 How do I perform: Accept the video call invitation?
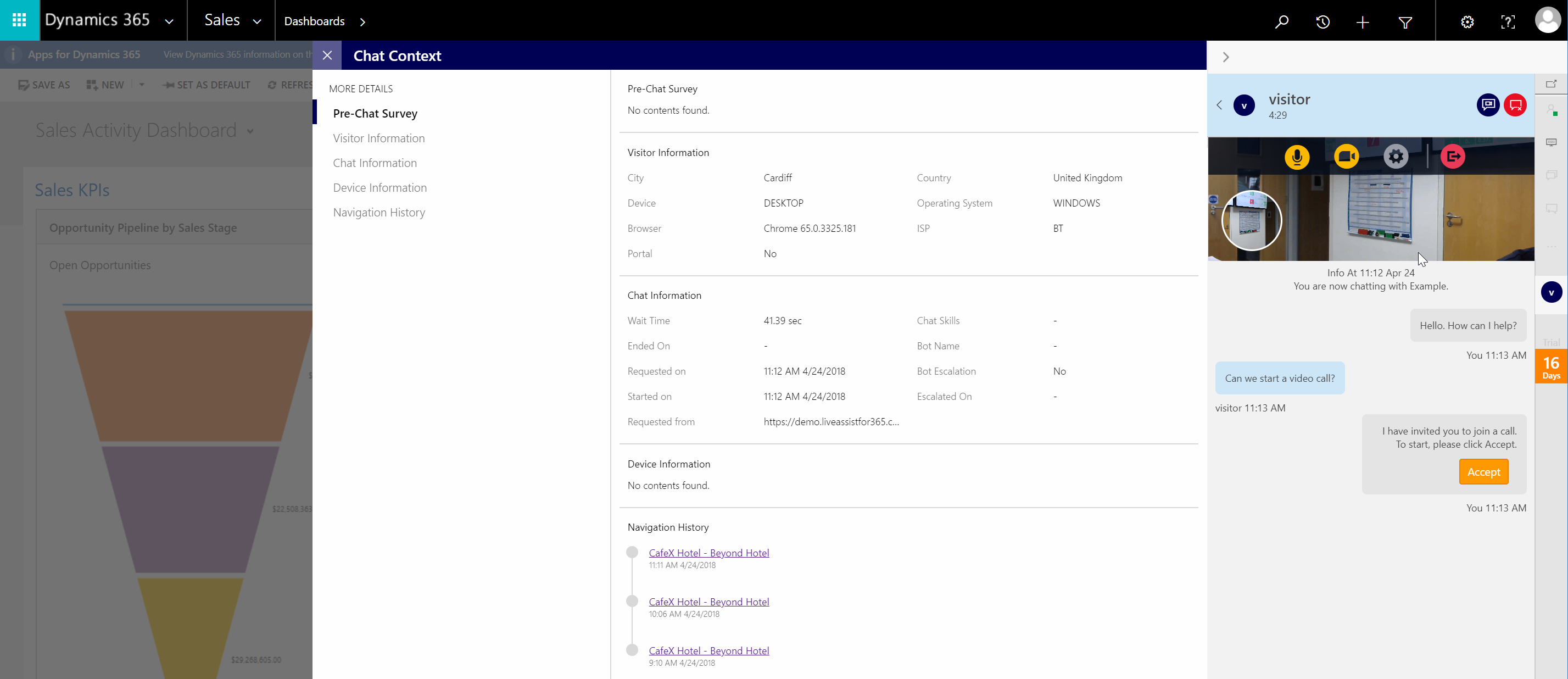click(1483, 471)
